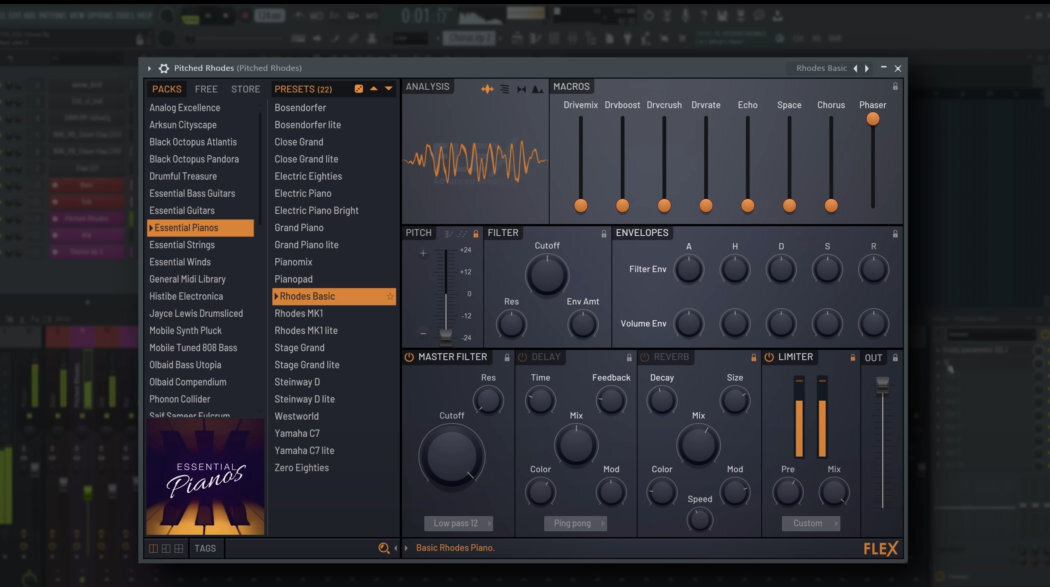Select the Yamaha C7 preset
This screenshot has height=587, width=1050.
(x=297, y=434)
